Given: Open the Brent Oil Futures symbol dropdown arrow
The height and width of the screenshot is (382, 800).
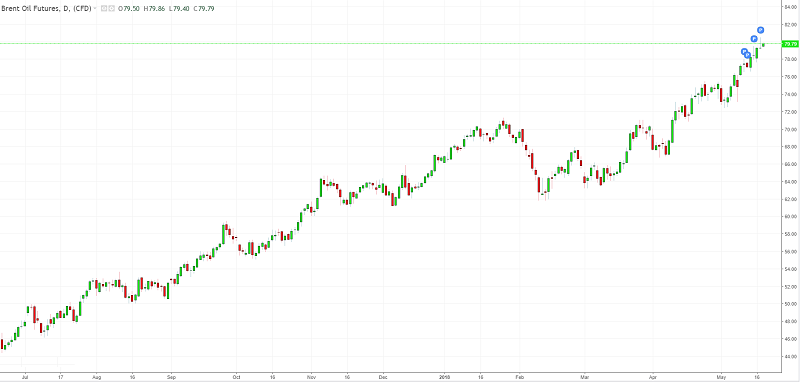Looking at the screenshot, I should click(x=95, y=9).
